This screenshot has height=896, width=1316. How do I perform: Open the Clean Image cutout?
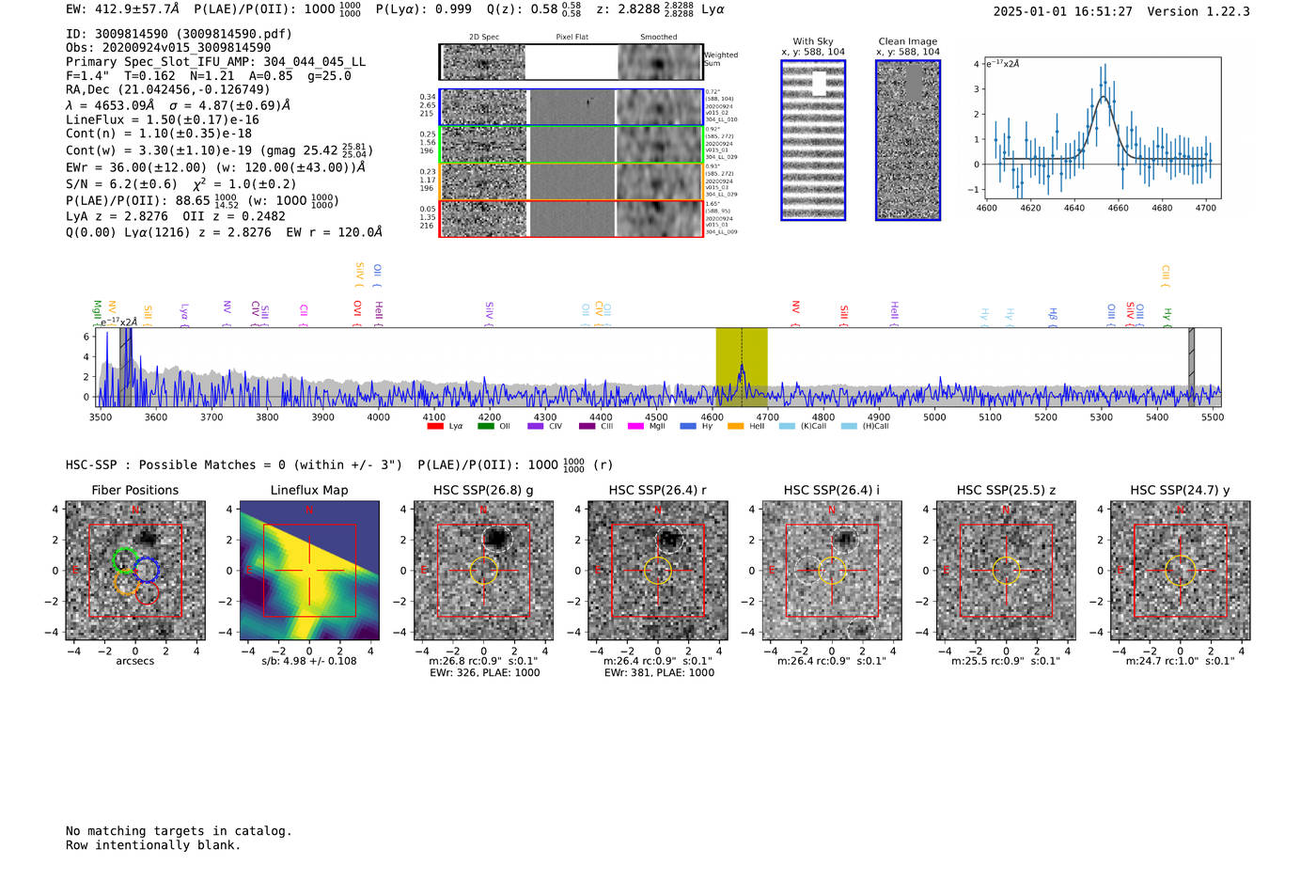coord(908,140)
